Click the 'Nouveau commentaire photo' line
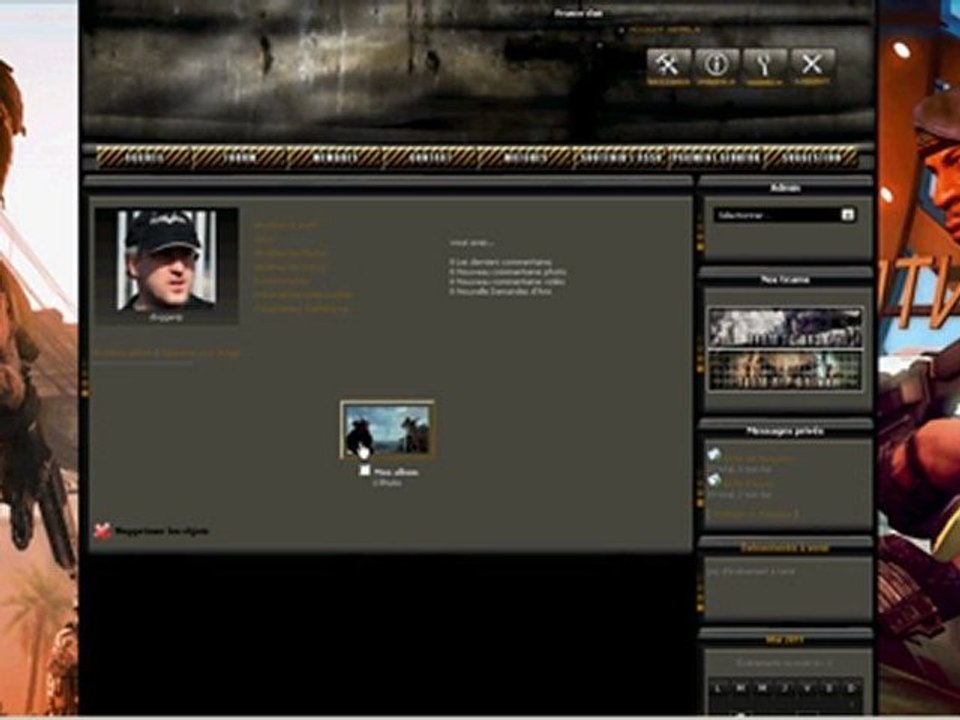The image size is (960, 720). tap(508, 272)
